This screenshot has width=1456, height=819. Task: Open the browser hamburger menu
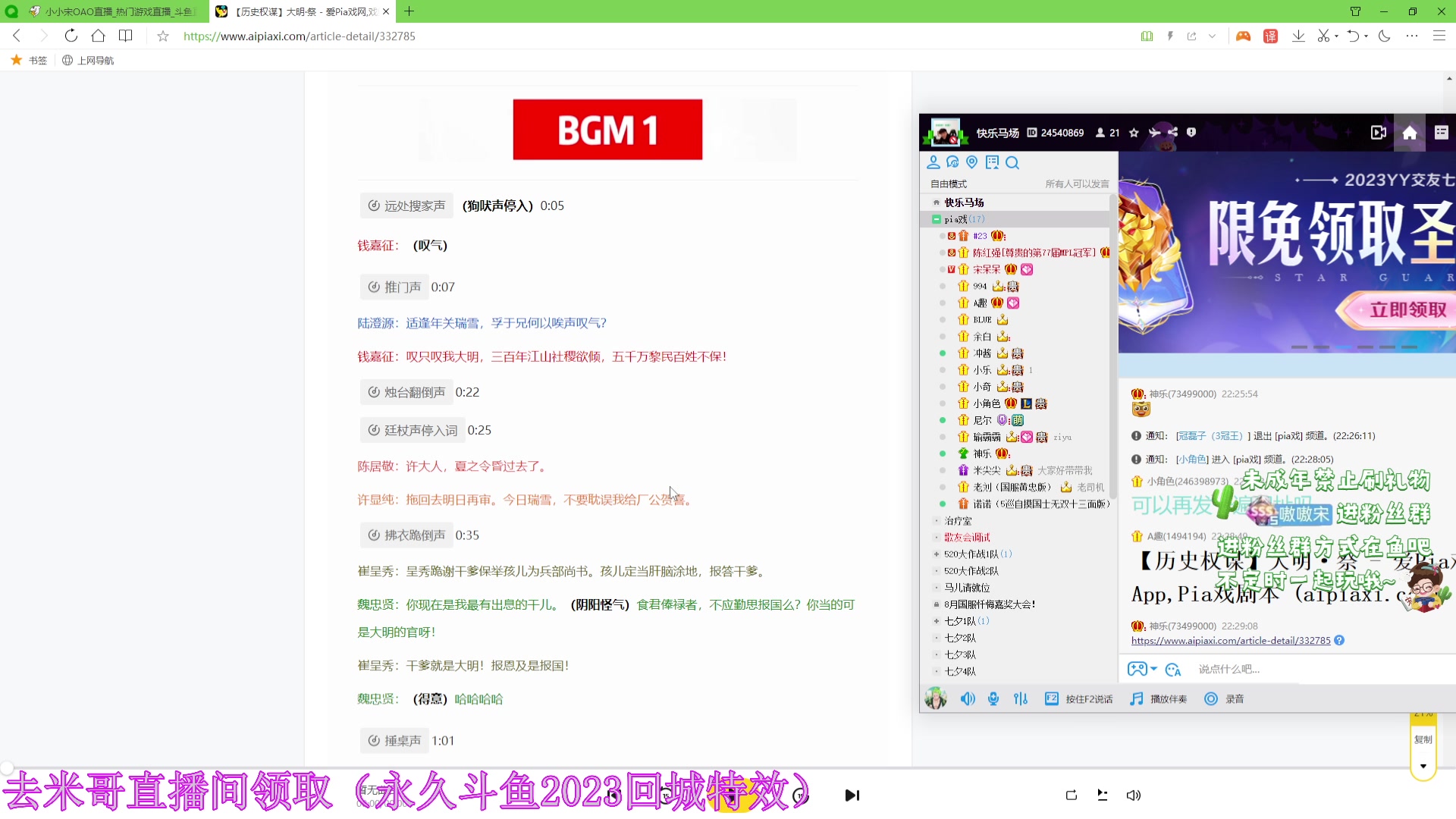[1440, 36]
